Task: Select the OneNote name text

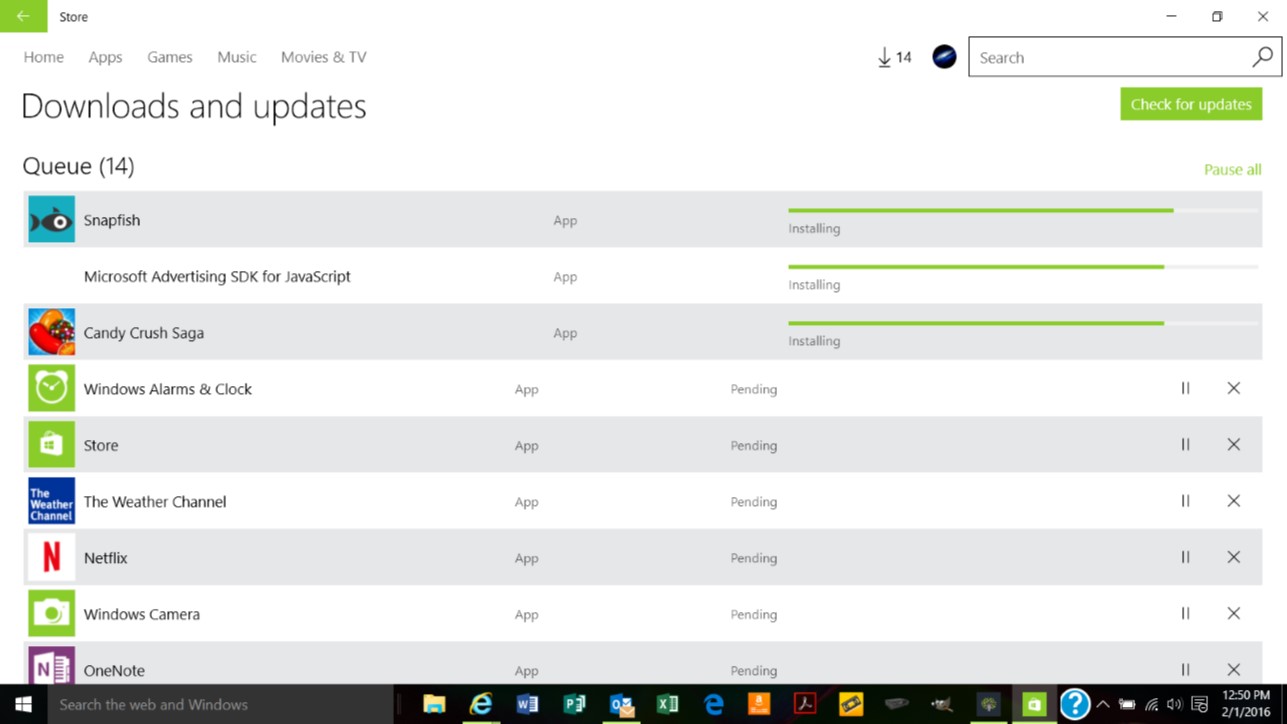Action: click(114, 670)
